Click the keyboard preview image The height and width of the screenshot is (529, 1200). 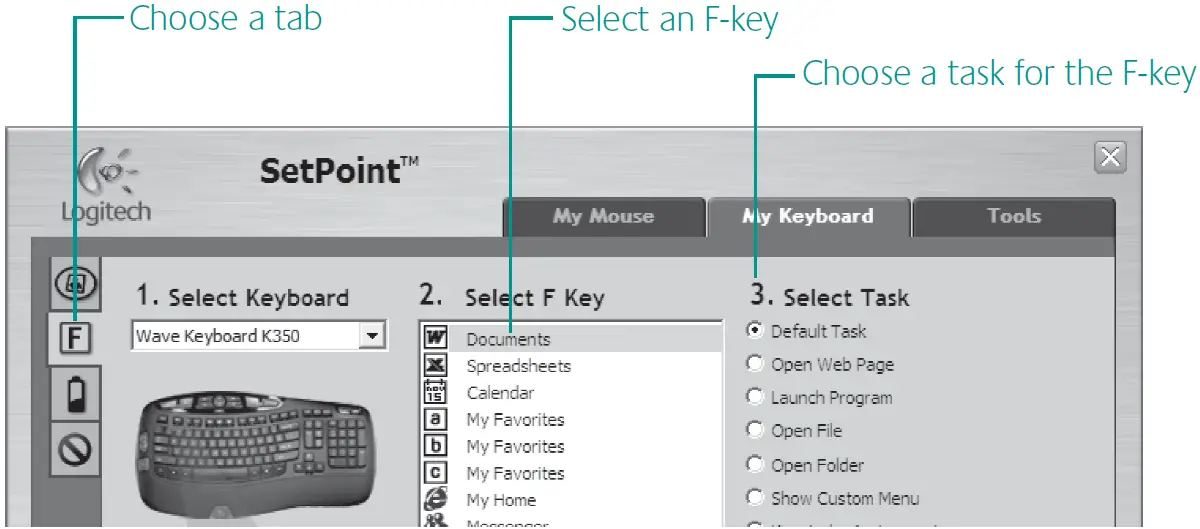[258, 455]
